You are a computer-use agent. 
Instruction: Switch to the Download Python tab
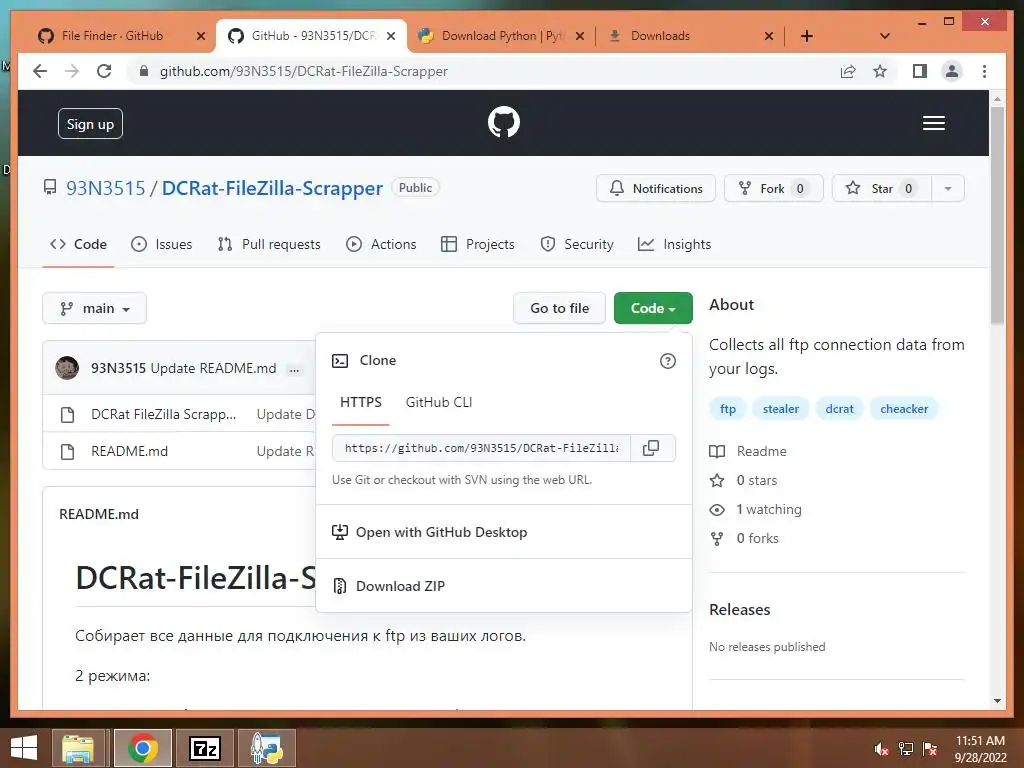500,36
